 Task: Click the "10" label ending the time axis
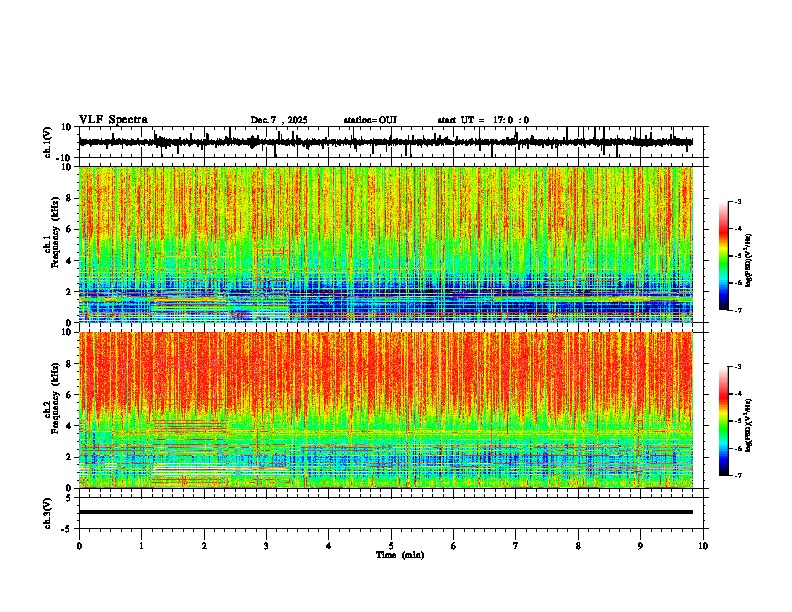point(703,546)
